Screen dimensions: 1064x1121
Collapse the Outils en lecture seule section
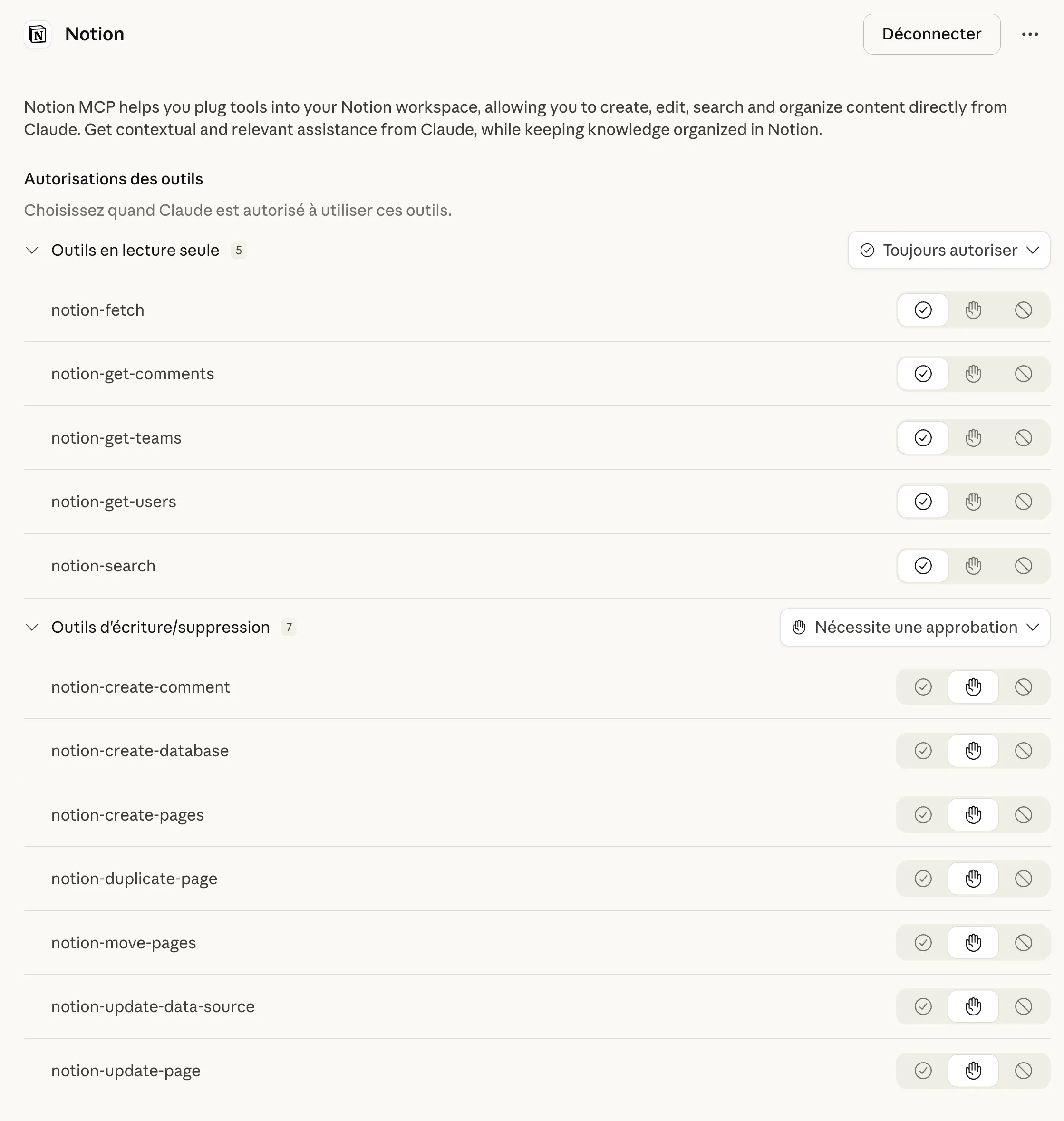click(x=32, y=250)
